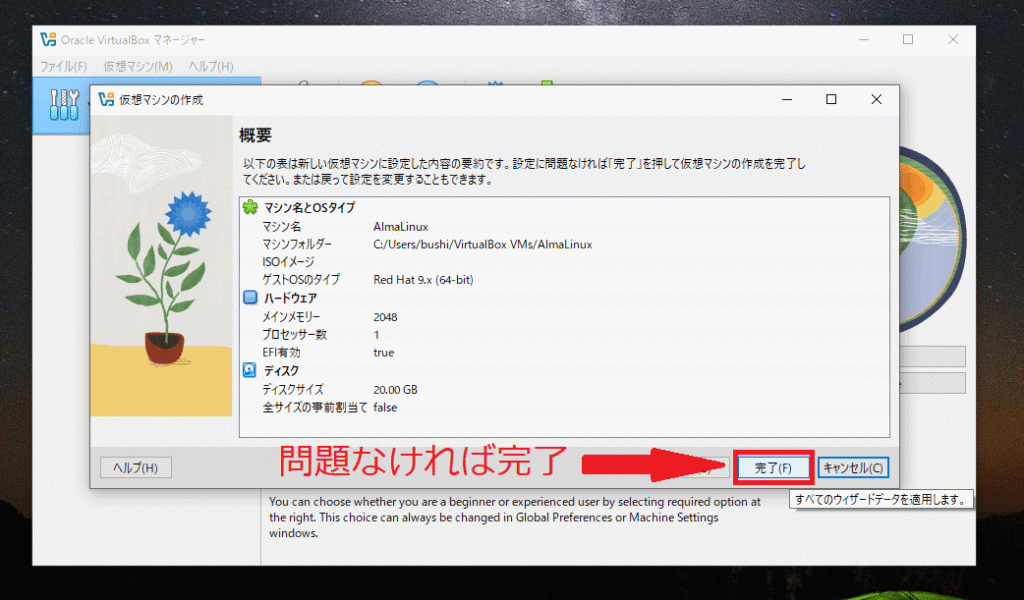Click the manager text starting 'You can choose whether'
The width and height of the screenshot is (1024, 600).
(515, 517)
